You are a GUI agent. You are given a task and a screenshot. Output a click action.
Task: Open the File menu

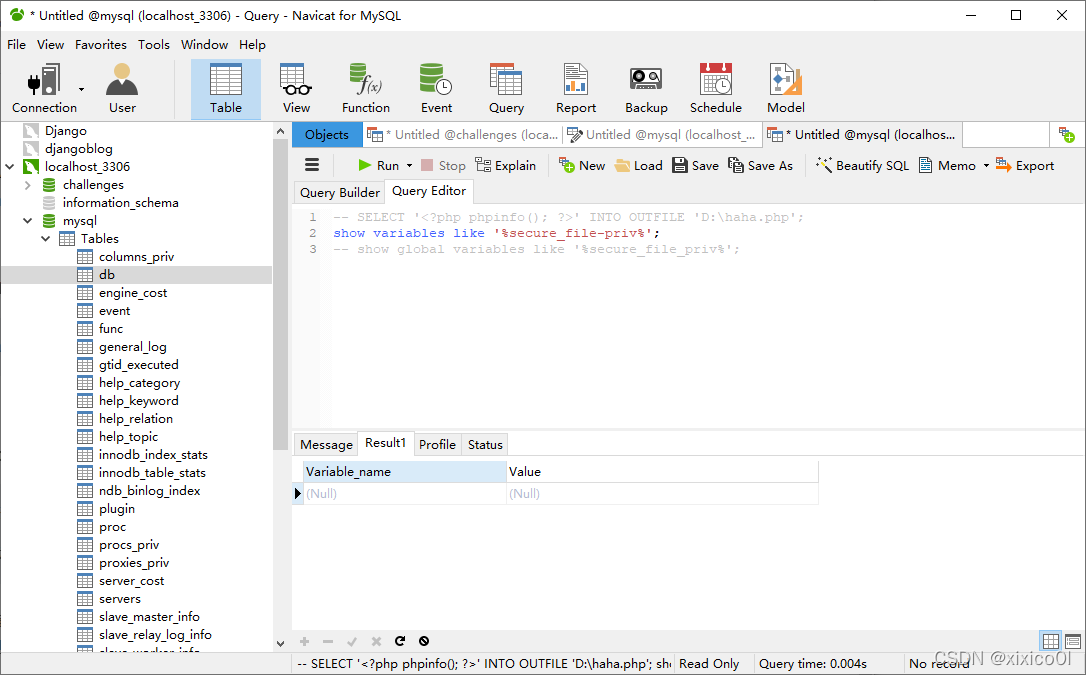(16, 44)
